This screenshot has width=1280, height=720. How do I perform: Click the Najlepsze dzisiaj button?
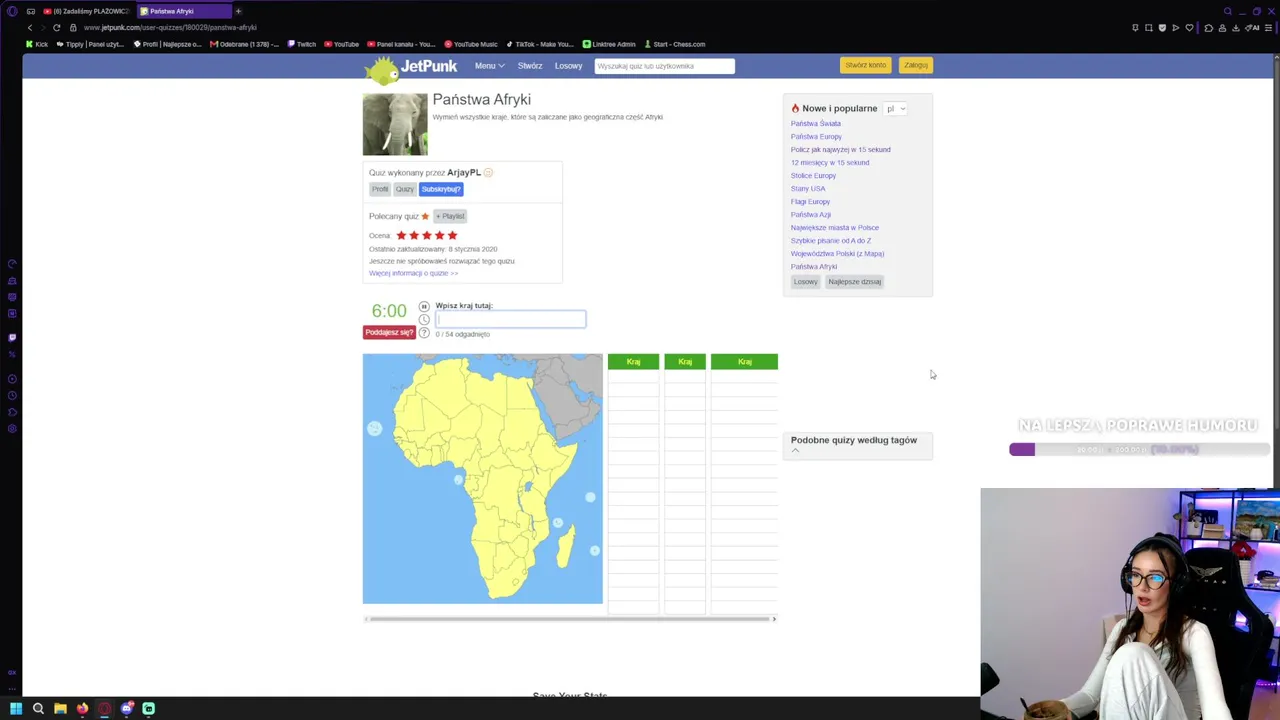coord(855,282)
